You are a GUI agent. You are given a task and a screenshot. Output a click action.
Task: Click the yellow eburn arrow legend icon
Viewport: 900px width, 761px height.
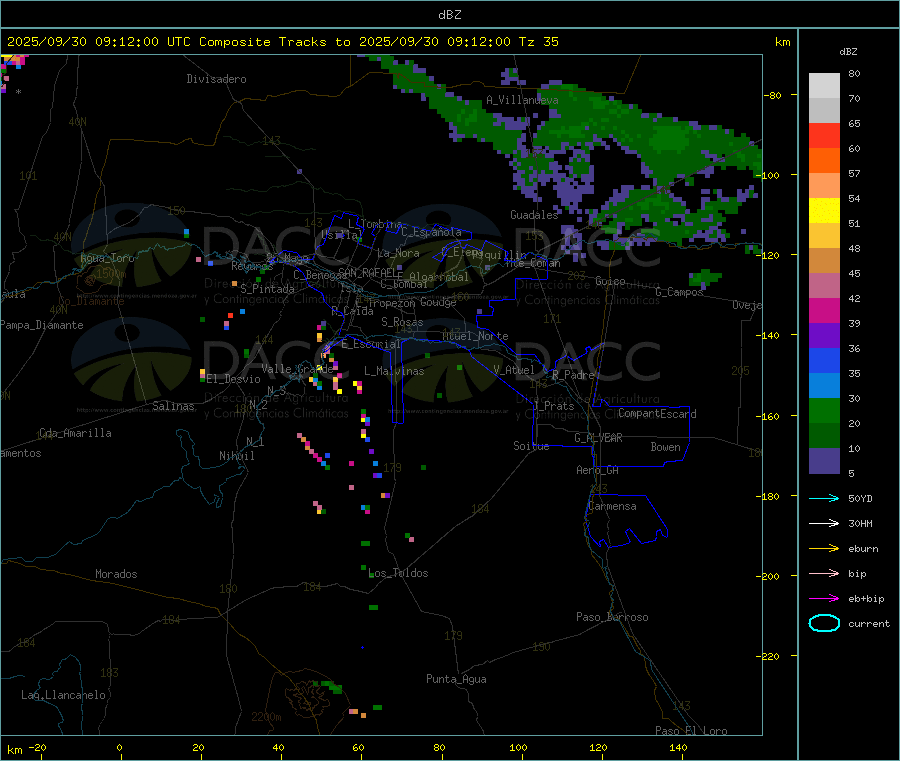point(824,549)
